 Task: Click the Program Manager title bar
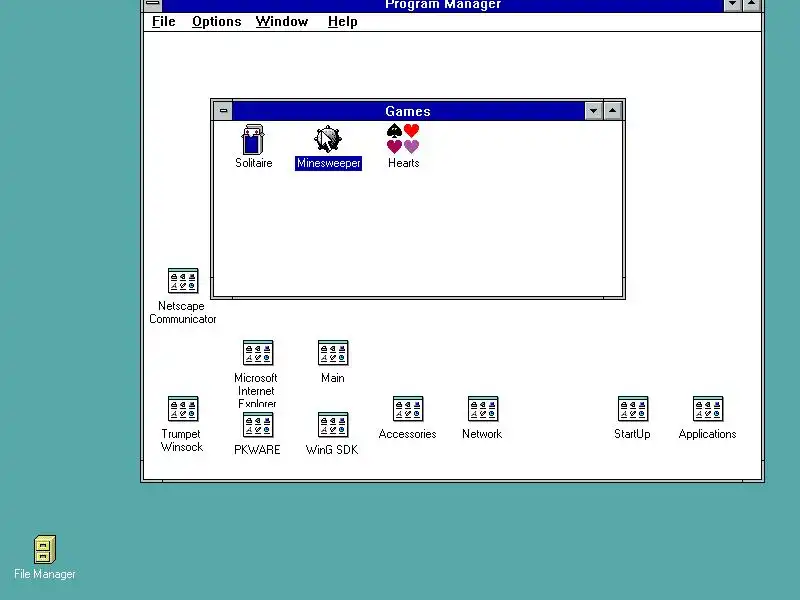coord(443,5)
